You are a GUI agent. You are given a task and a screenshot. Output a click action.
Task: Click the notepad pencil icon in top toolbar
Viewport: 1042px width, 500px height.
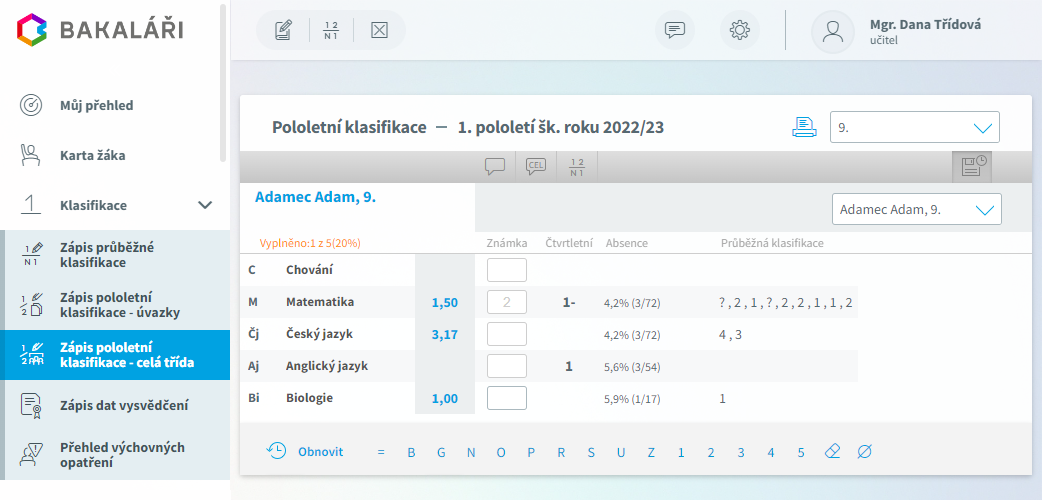click(x=284, y=30)
